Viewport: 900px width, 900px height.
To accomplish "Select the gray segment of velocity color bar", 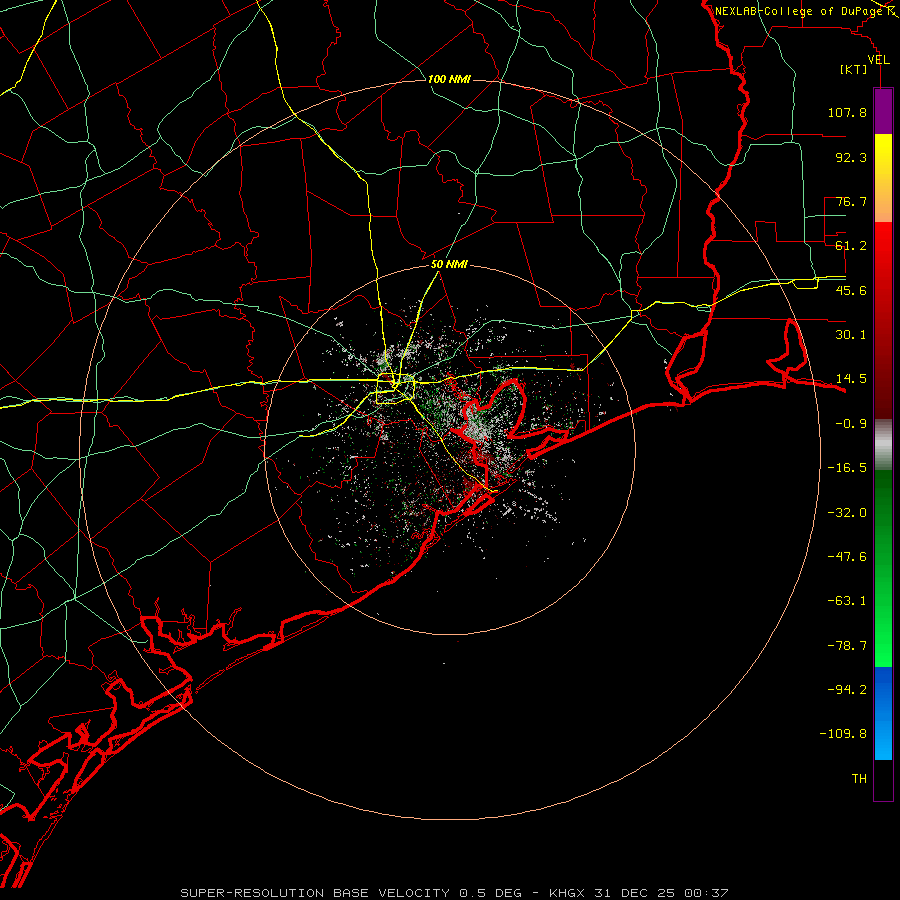I will click(x=883, y=445).
